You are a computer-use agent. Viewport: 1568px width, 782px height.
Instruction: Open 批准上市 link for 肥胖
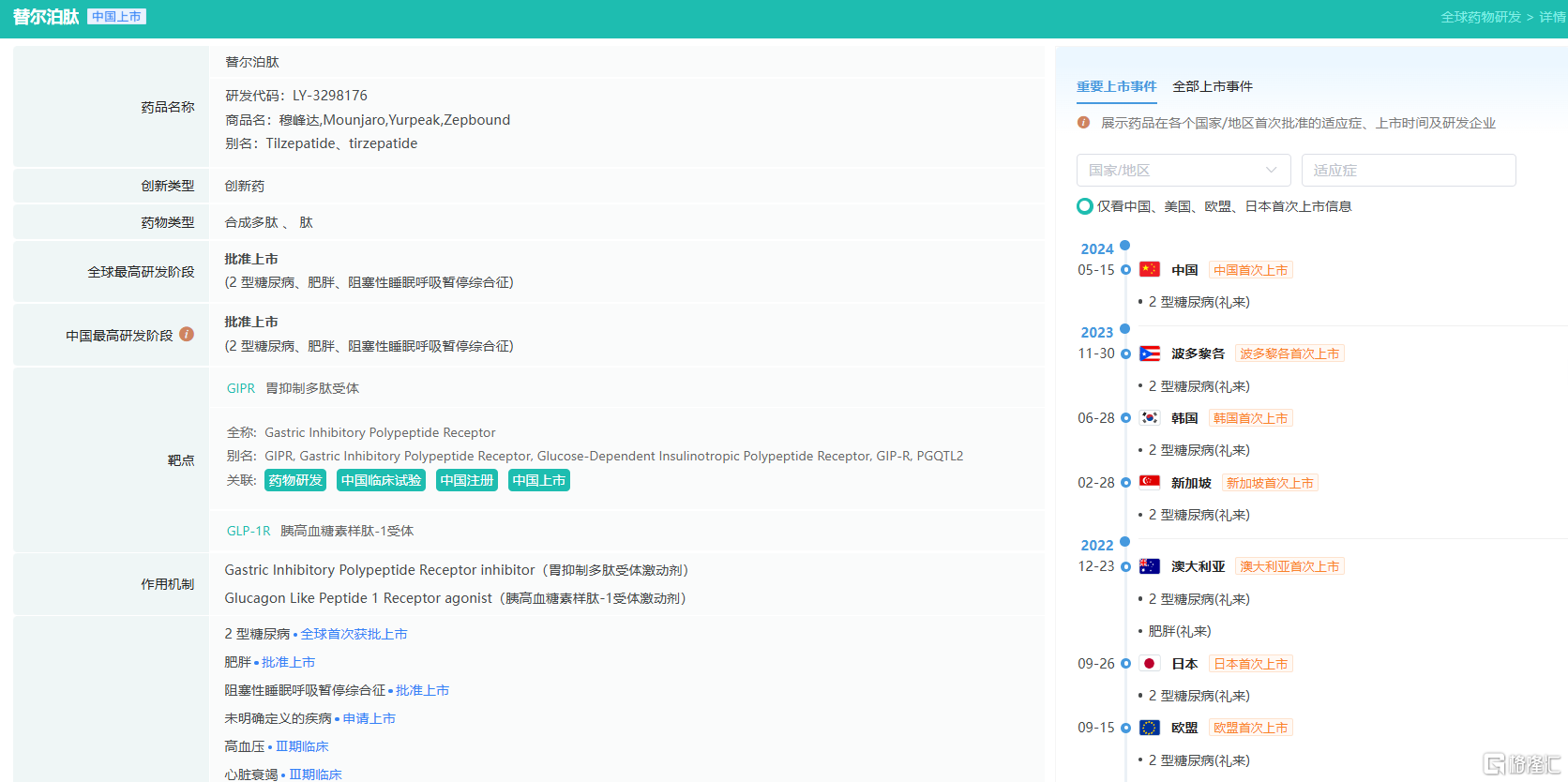pyautogui.click(x=289, y=662)
